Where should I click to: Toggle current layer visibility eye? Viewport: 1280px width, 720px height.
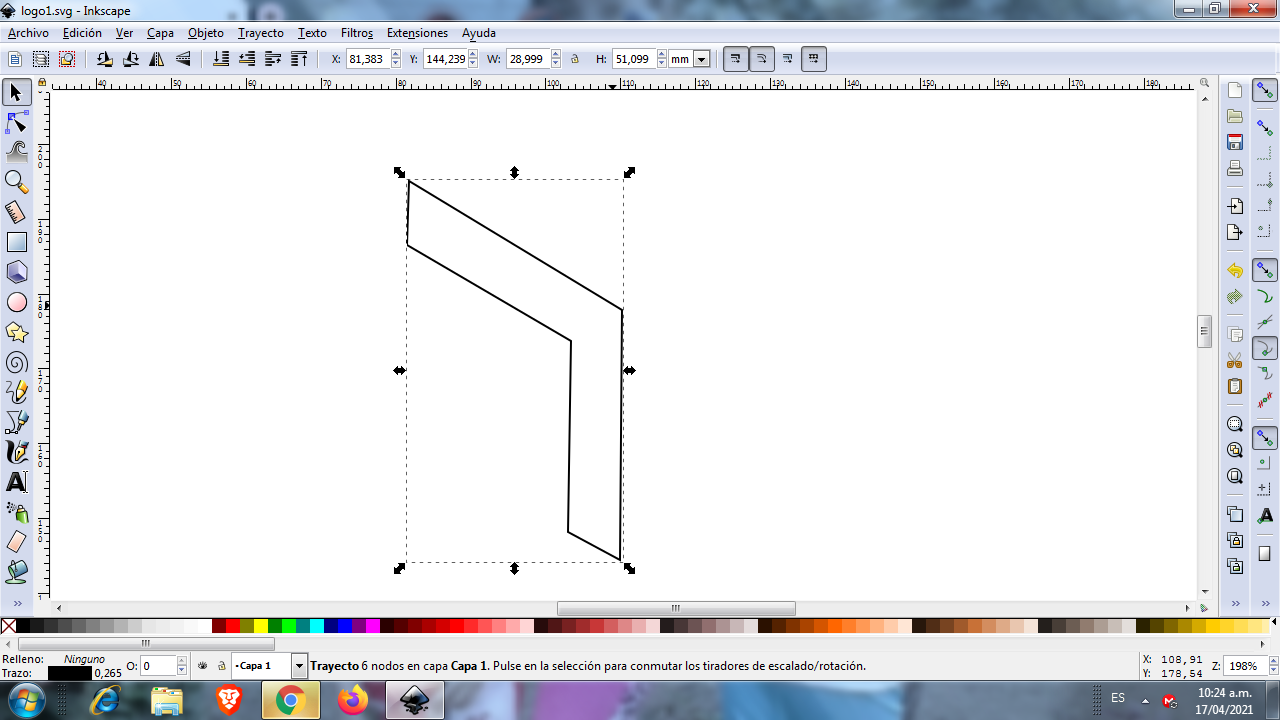(203, 665)
